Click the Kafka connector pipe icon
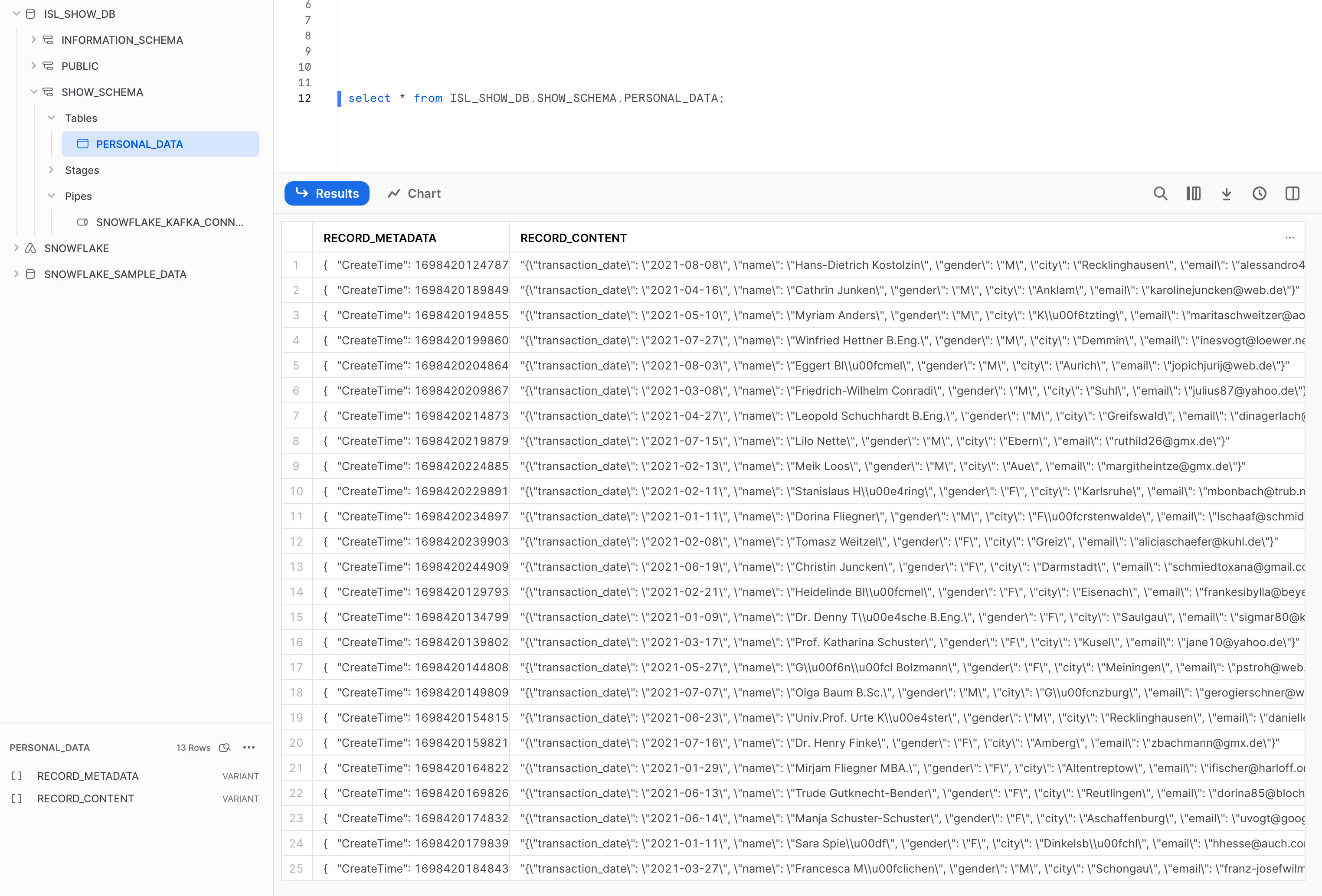 pyautogui.click(x=82, y=222)
